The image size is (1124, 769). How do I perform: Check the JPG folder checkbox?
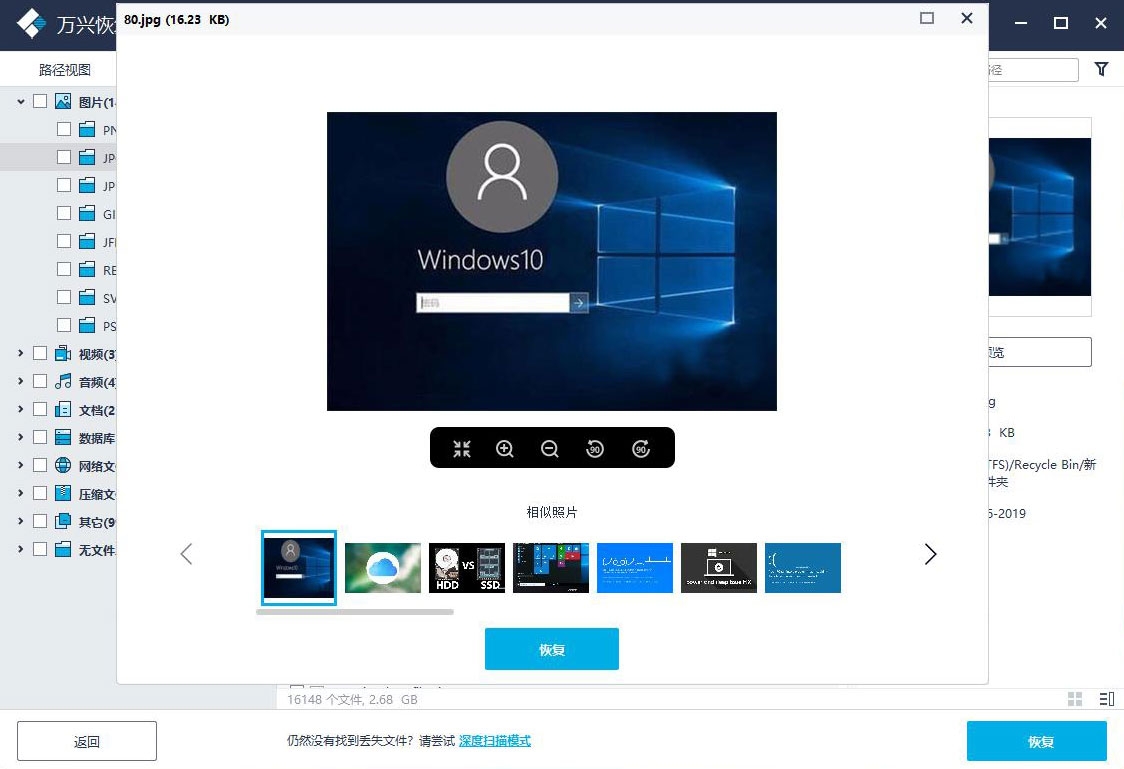point(63,157)
